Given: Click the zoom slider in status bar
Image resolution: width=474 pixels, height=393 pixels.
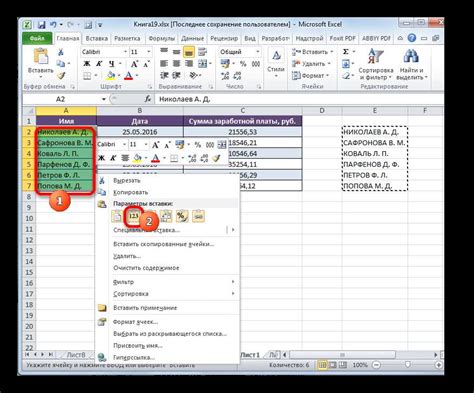Looking at the screenshot, I should point(407,365).
